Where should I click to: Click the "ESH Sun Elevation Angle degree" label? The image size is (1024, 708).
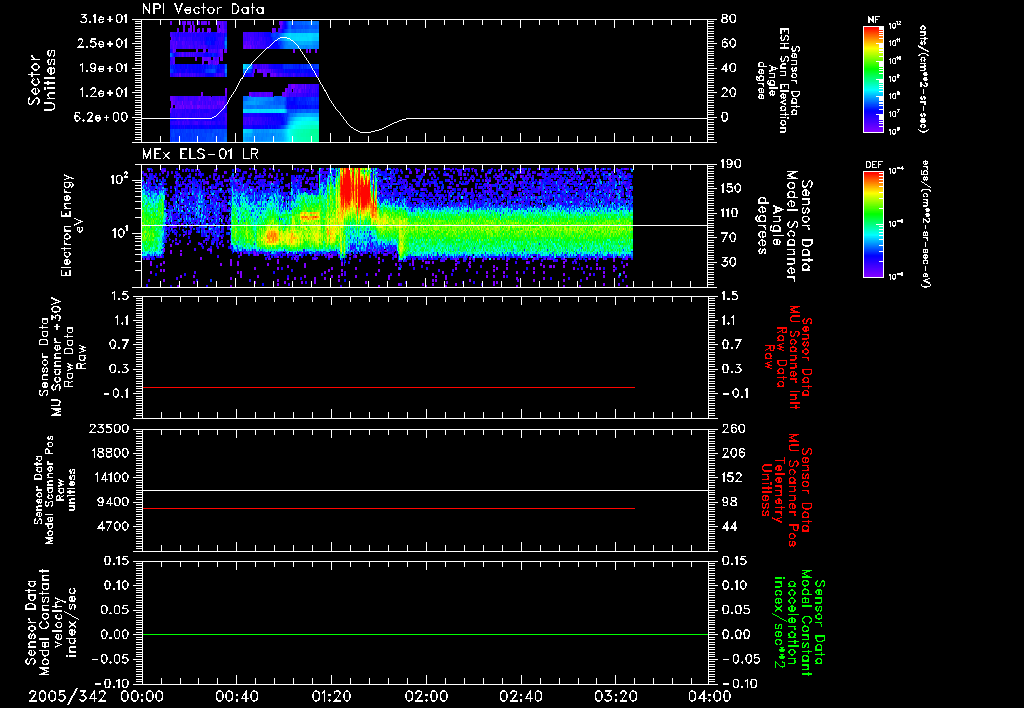coord(778,80)
